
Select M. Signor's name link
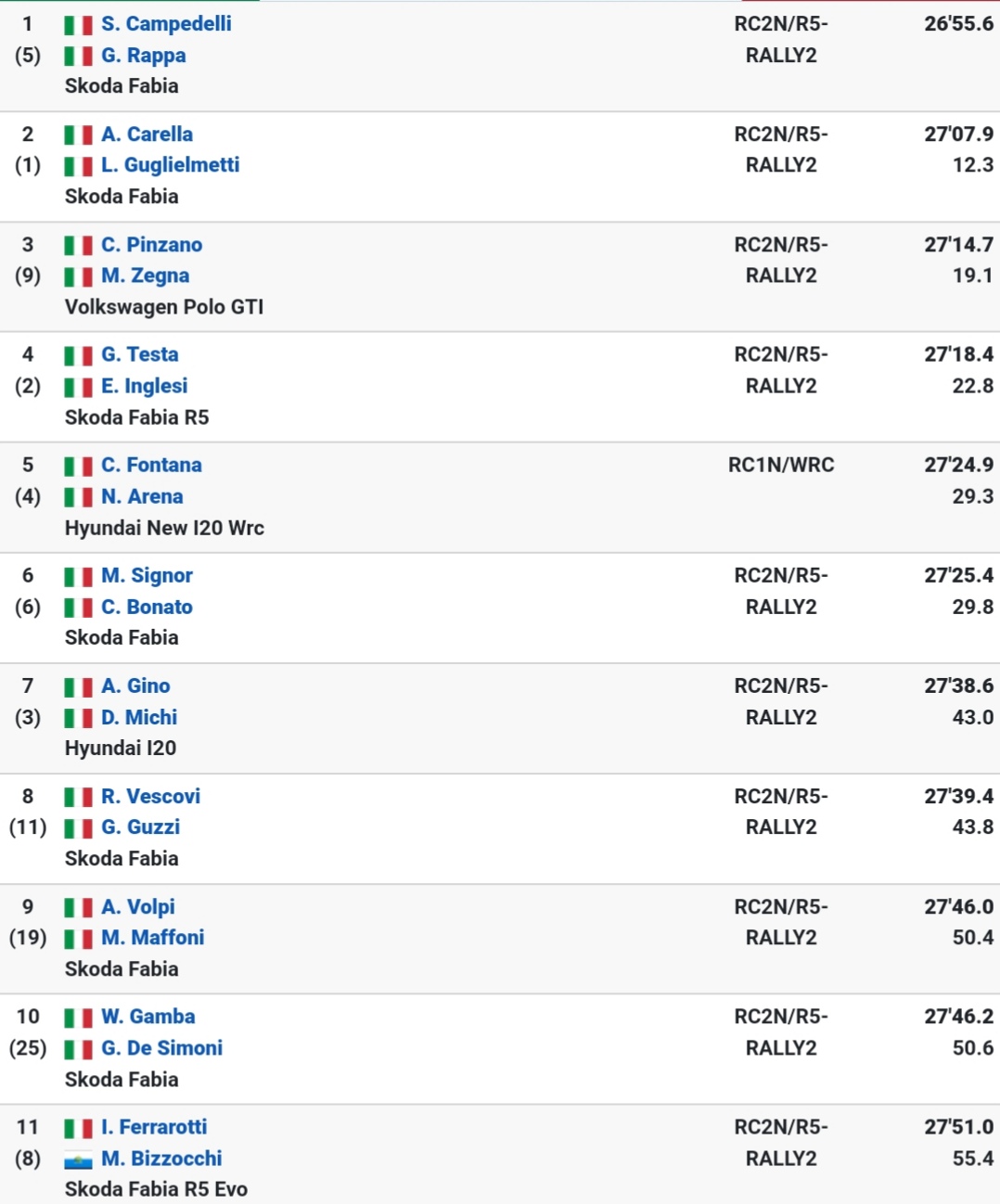click(147, 576)
